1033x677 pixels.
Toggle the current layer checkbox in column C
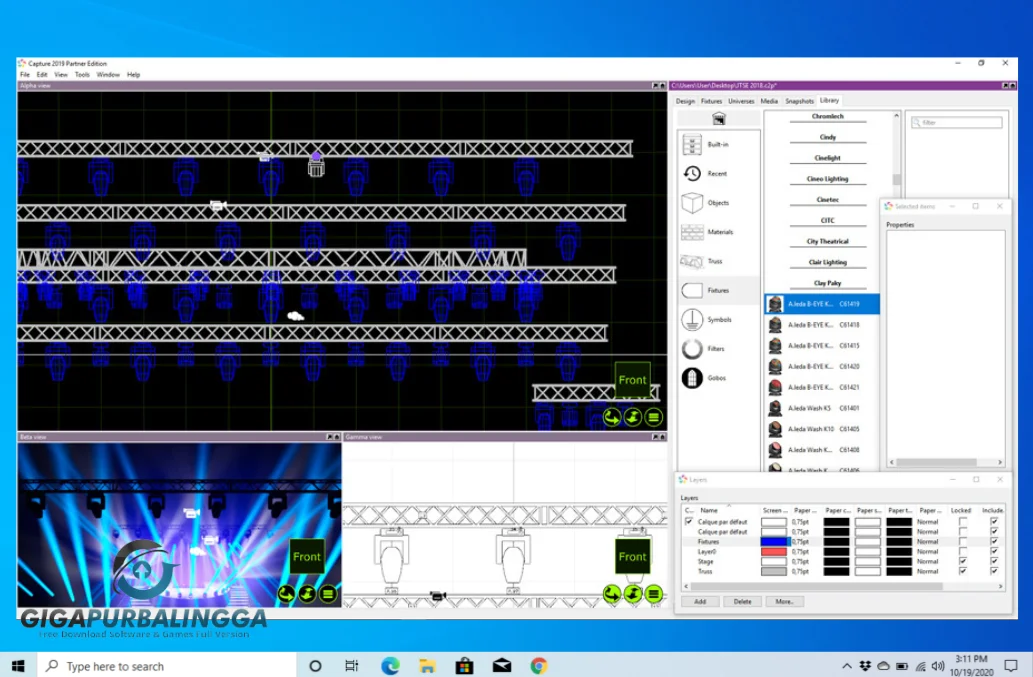point(689,522)
